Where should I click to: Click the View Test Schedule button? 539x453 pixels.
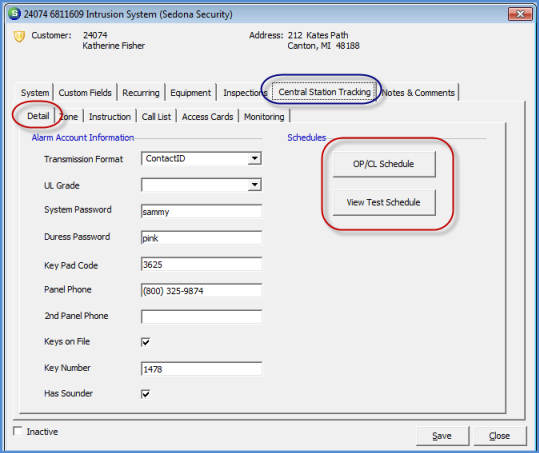point(384,202)
